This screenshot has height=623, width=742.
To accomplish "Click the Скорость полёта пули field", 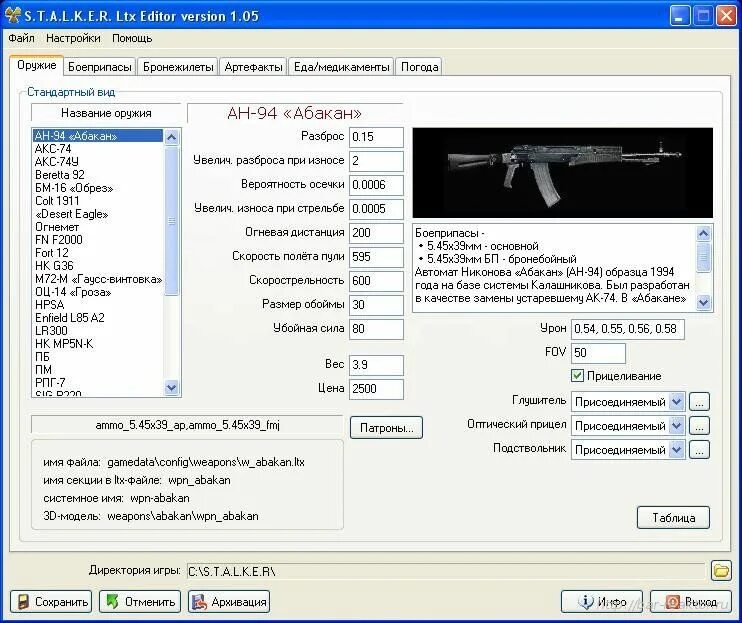I will pos(376,257).
